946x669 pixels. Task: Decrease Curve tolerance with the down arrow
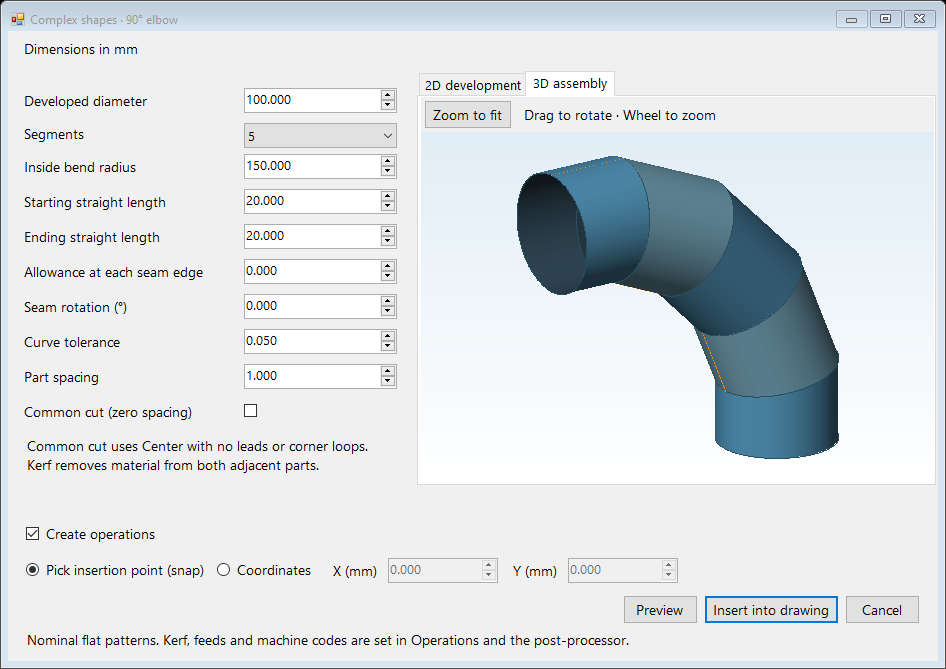coord(388,346)
